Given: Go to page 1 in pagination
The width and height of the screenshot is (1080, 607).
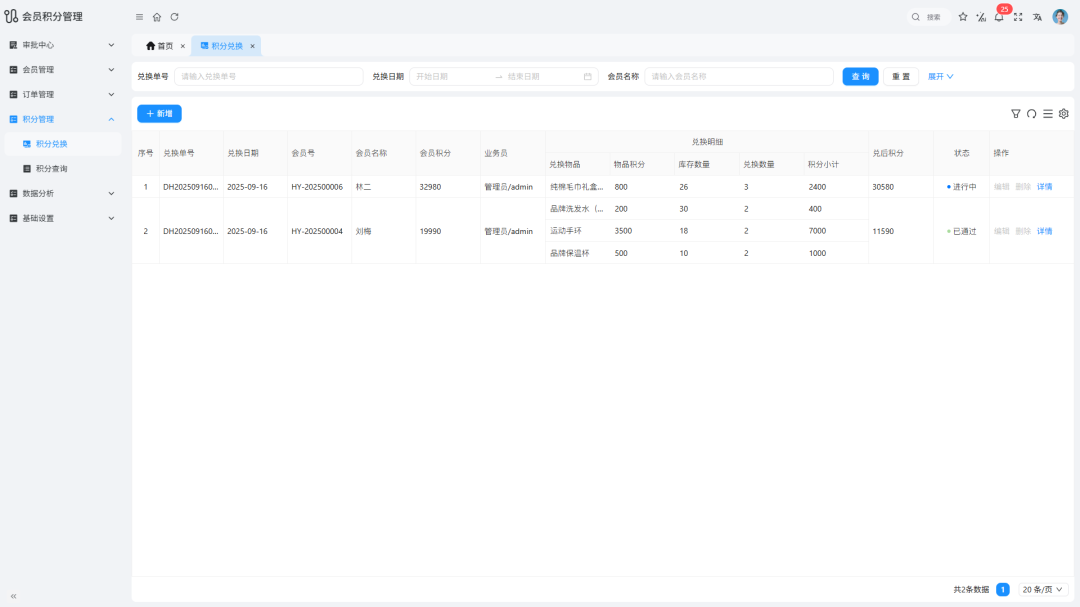Looking at the screenshot, I should click(1003, 590).
